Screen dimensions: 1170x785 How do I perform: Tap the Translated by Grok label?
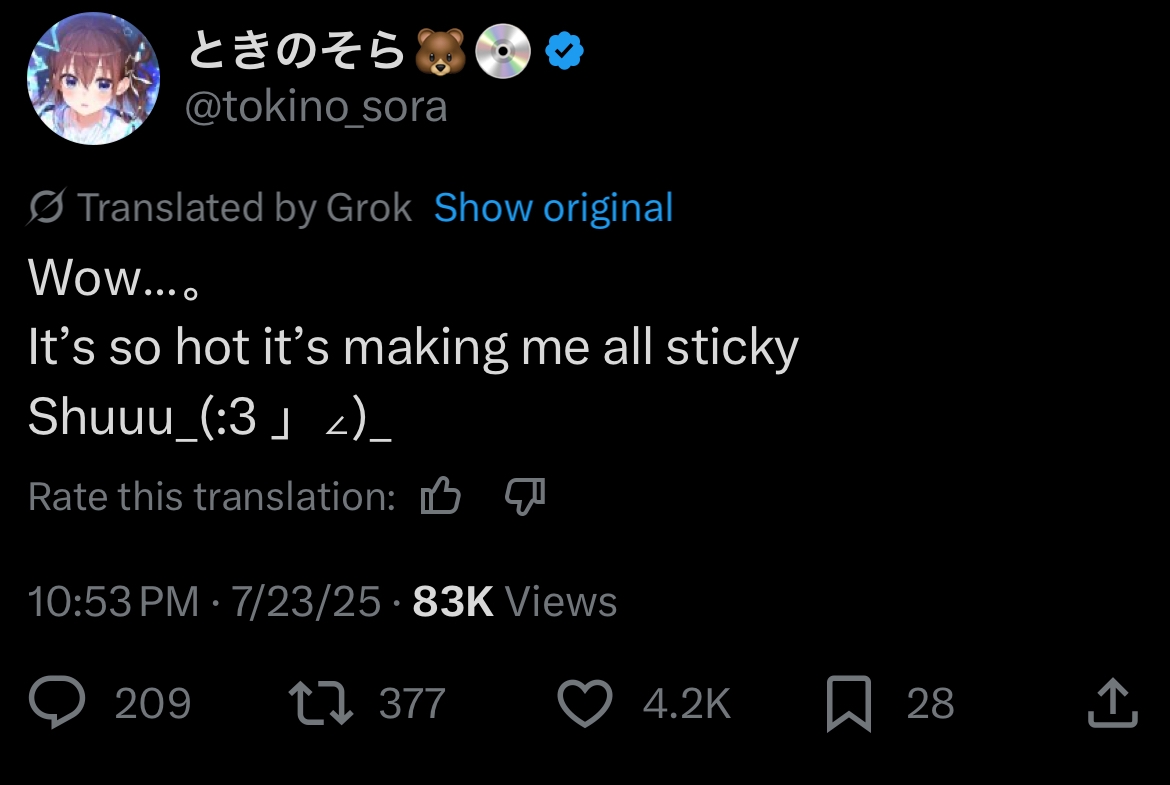click(245, 208)
